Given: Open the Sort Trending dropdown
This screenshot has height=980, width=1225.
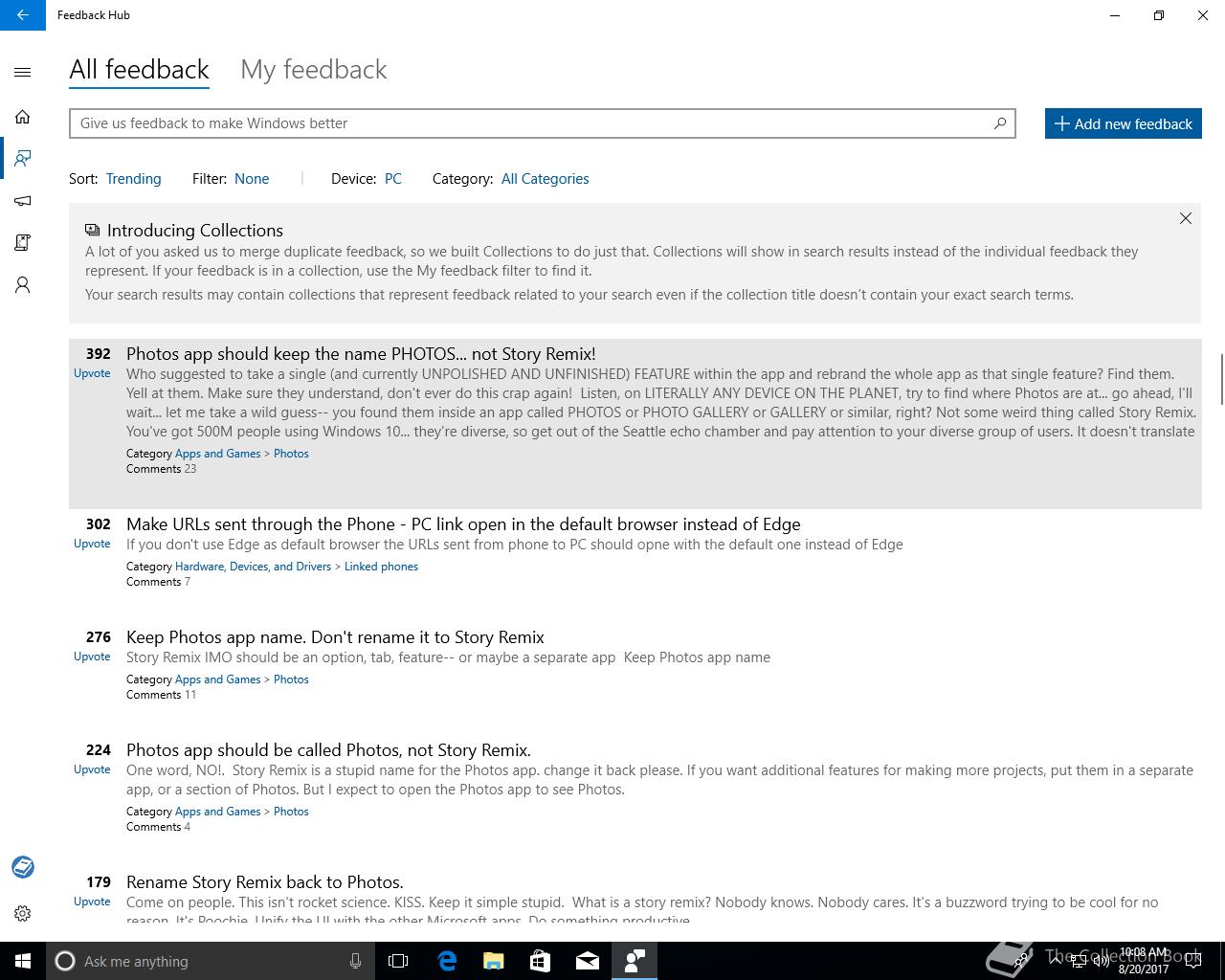Looking at the screenshot, I should pyautogui.click(x=133, y=179).
